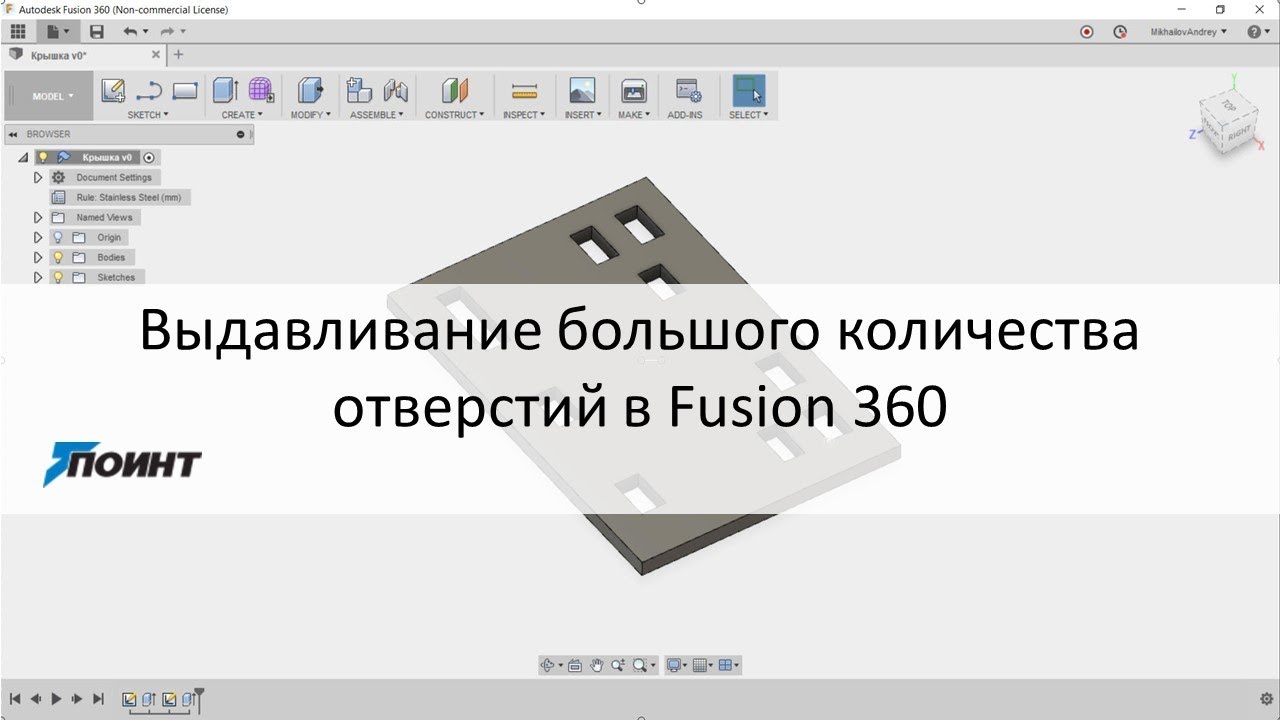
Task: Toggle Bodies folder visibility bulb
Action: pyautogui.click(x=58, y=257)
